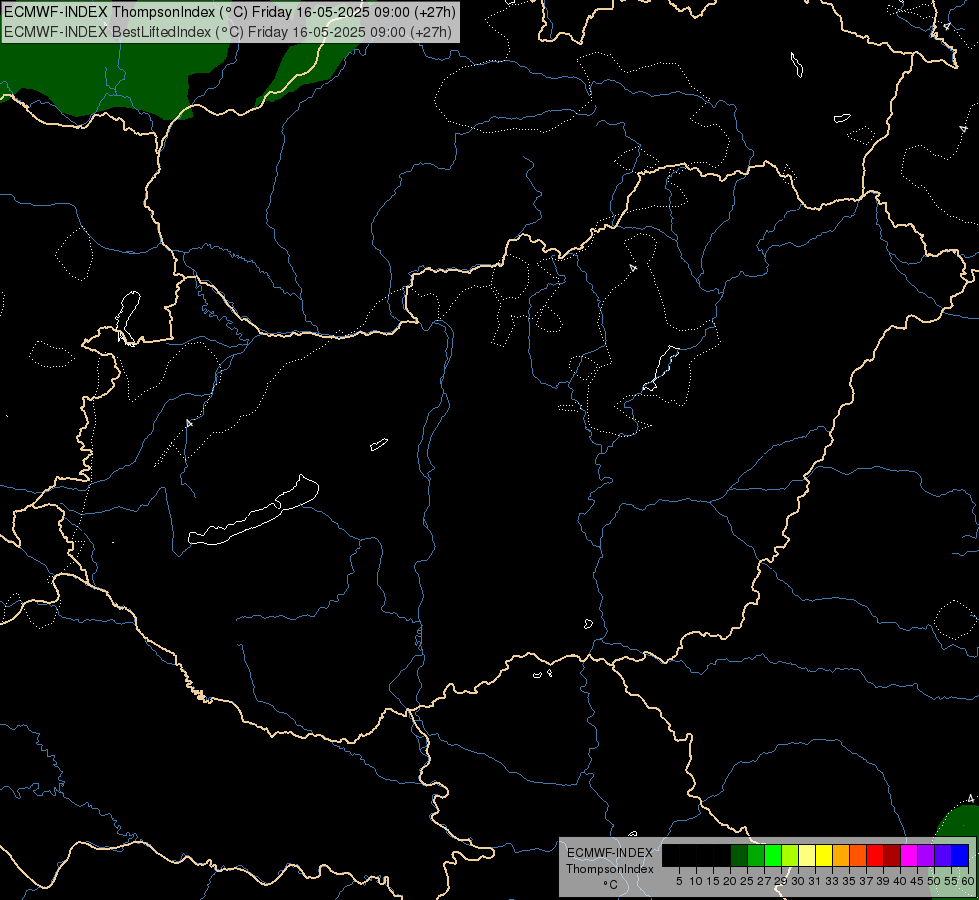This screenshot has width=979, height=900.
Task: Click the large elongated lake outline on map
Action: point(253,512)
